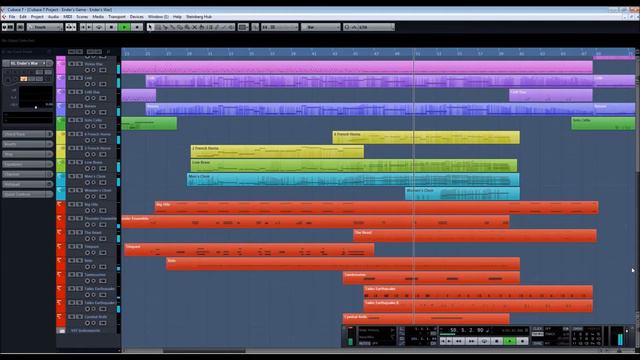Viewport: 640px width, 360px height.
Task: Solo the Basses track
Action: coord(79,106)
